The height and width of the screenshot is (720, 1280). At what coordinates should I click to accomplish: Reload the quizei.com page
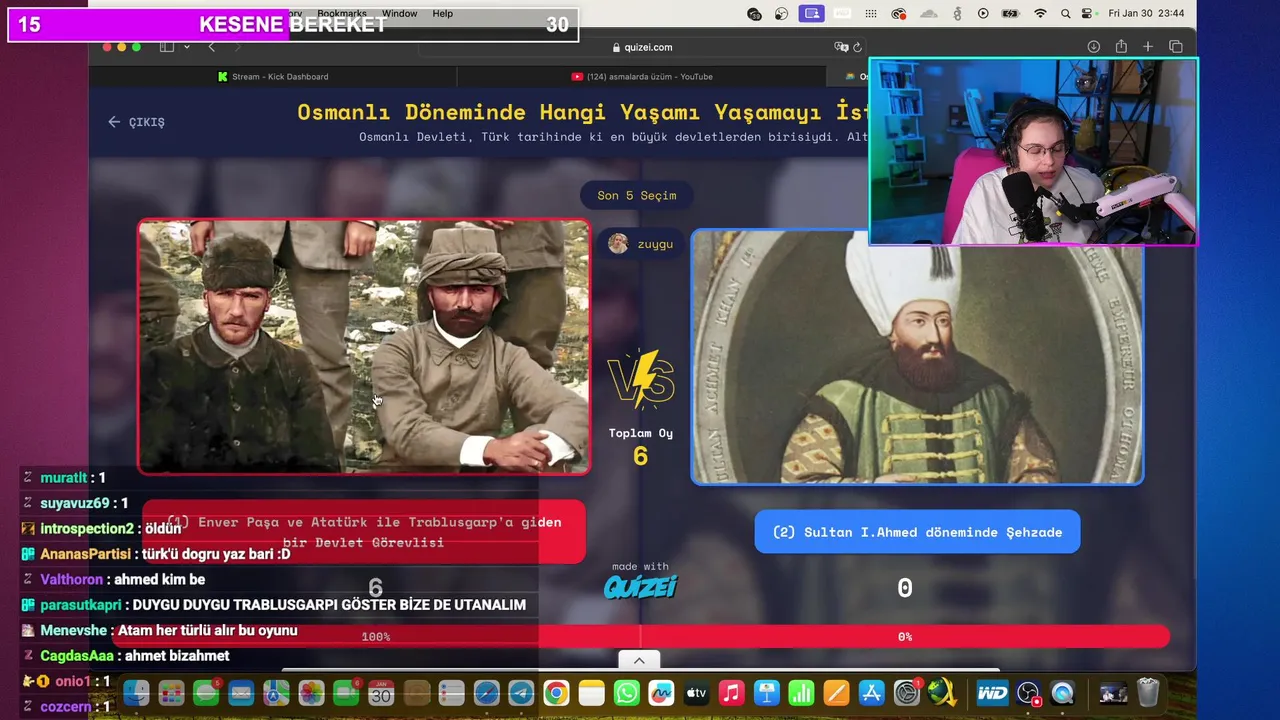857,47
